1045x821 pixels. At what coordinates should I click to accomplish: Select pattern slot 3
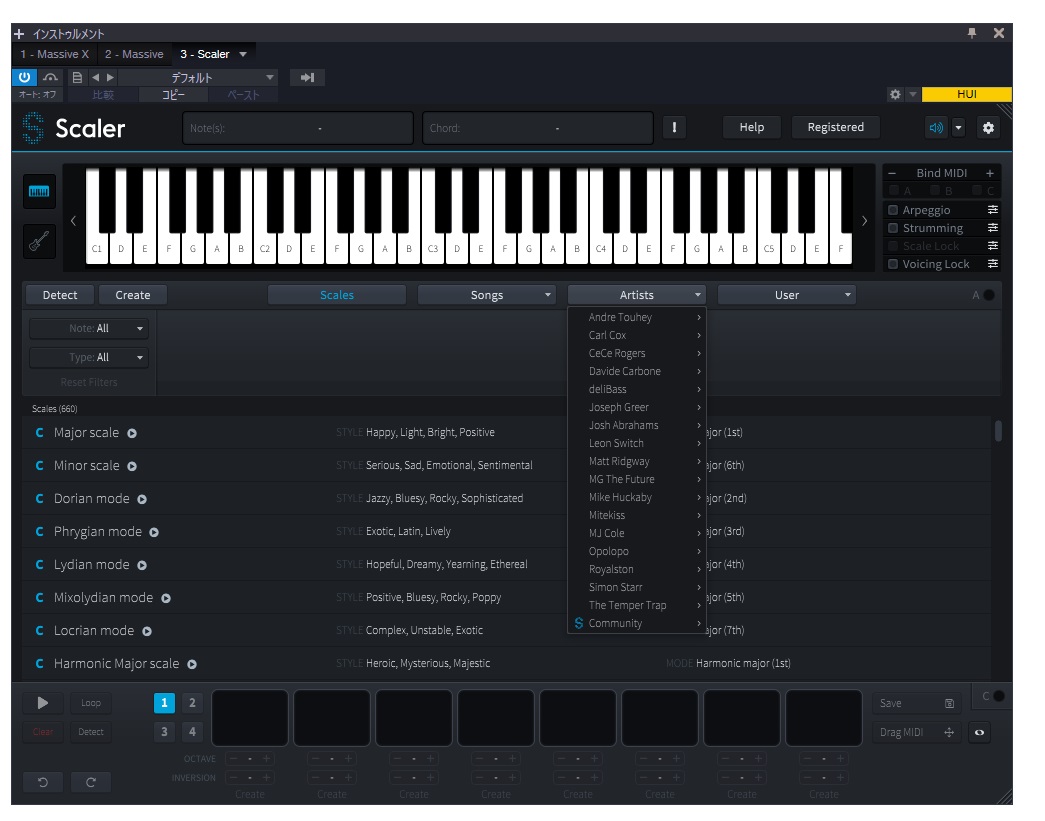pos(164,732)
